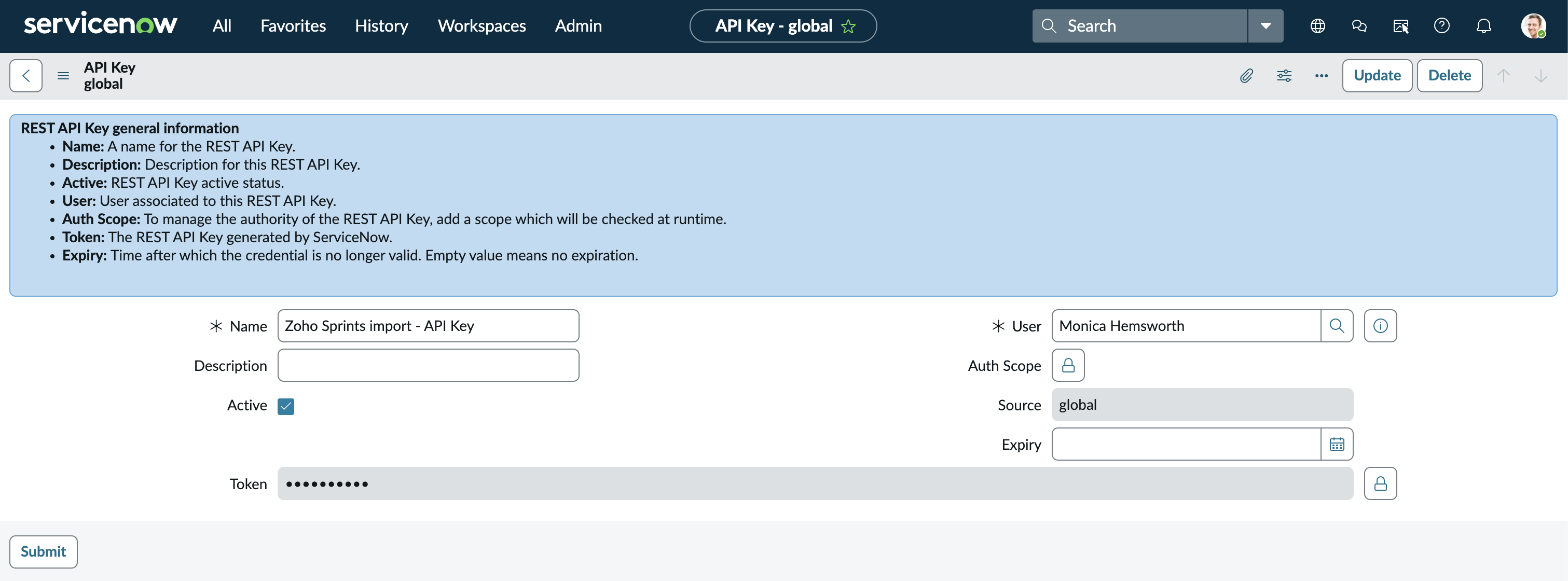Viewport: 1568px width, 581px height.
Task: Open the Workspaces menu
Action: [482, 25]
